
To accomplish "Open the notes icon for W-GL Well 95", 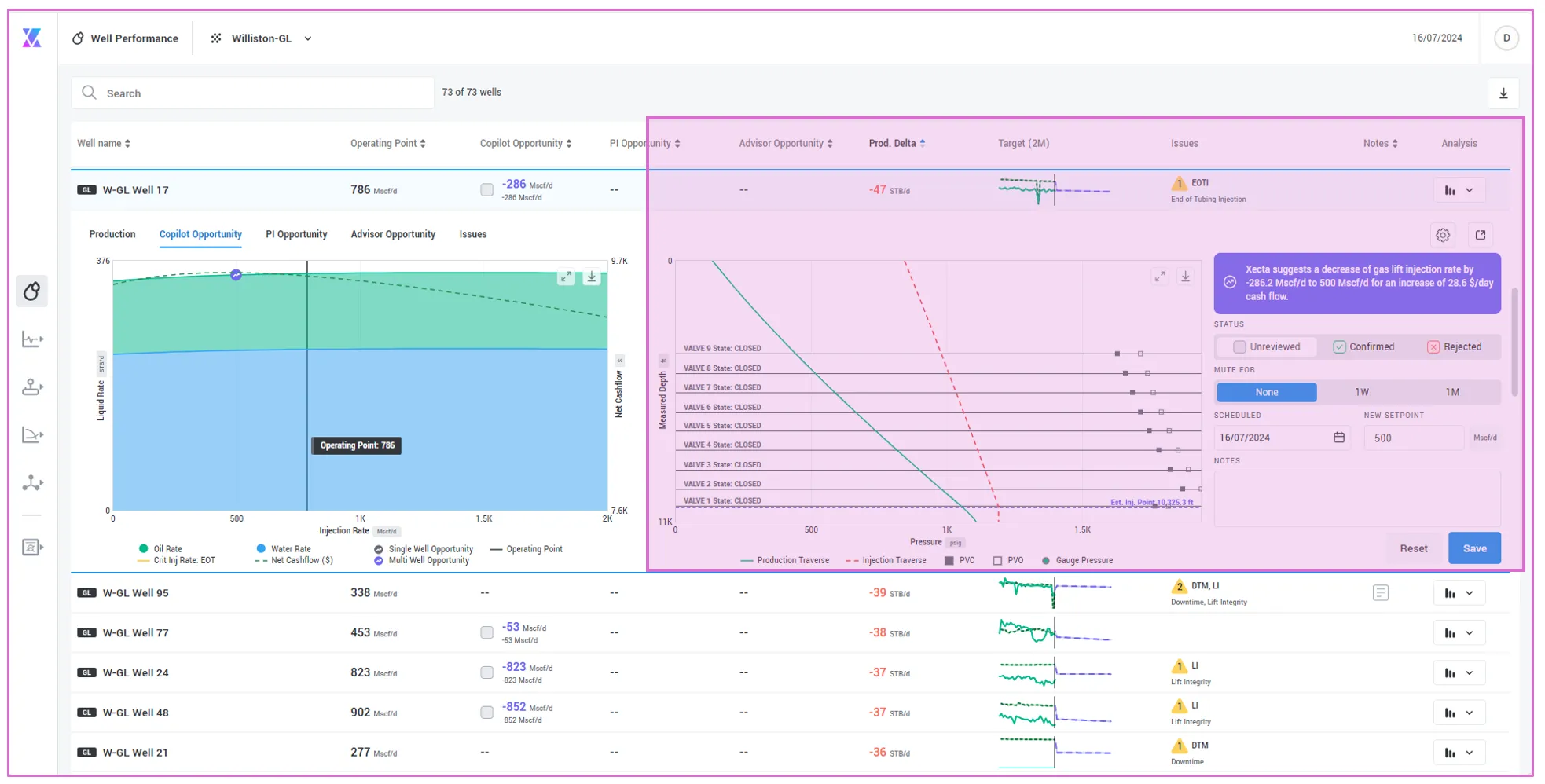I will (1381, 593).
